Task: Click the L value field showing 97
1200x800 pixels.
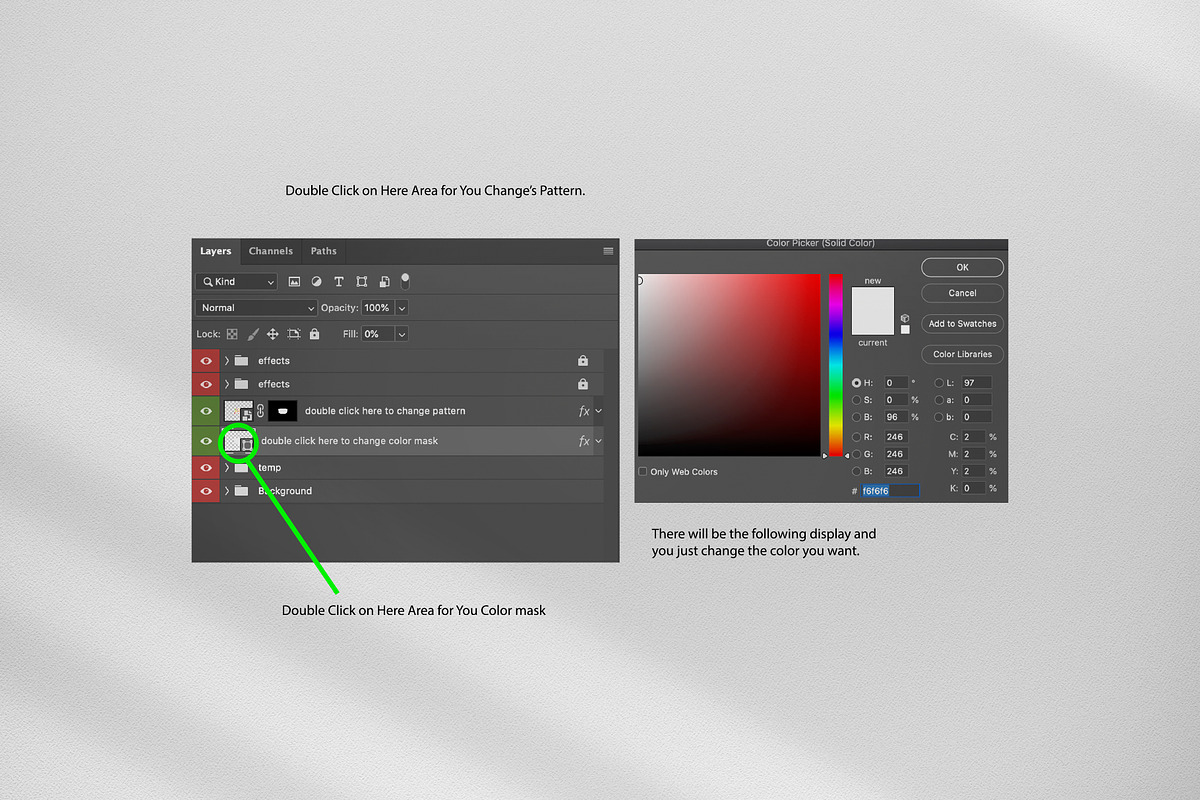Action: 977,383
